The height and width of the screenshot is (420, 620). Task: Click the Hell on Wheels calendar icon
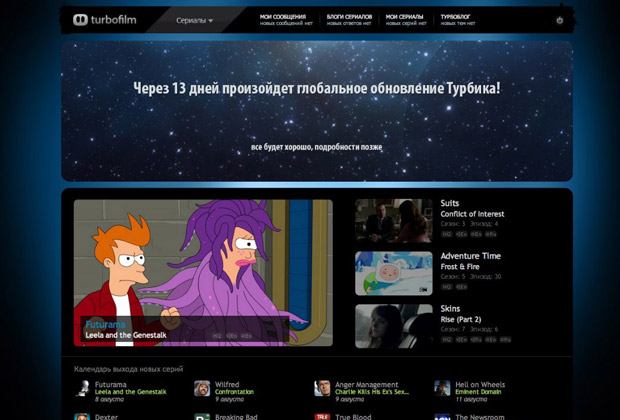pos(442,388)
